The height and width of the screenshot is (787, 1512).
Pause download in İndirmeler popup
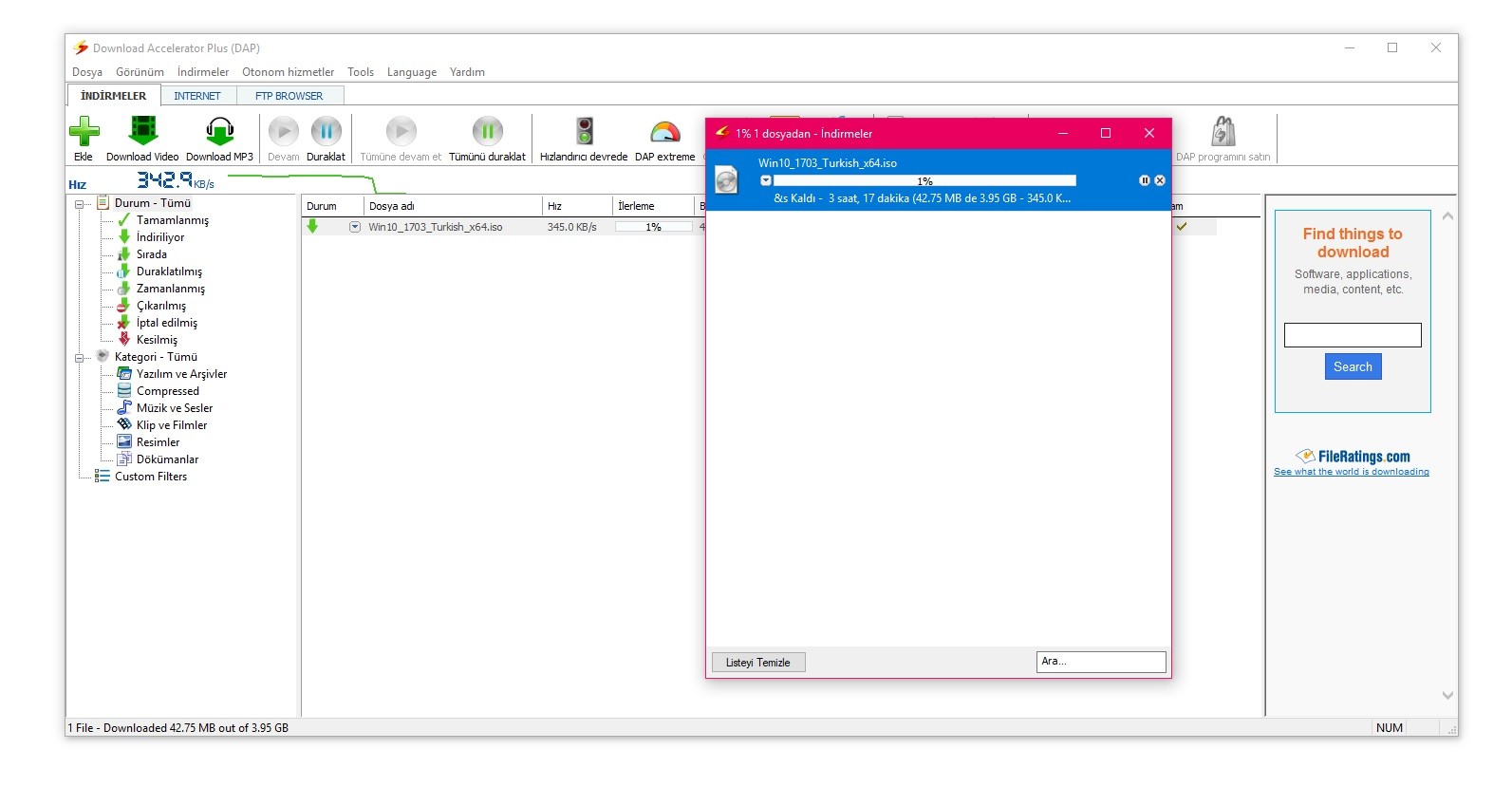tap(1145, 180)
